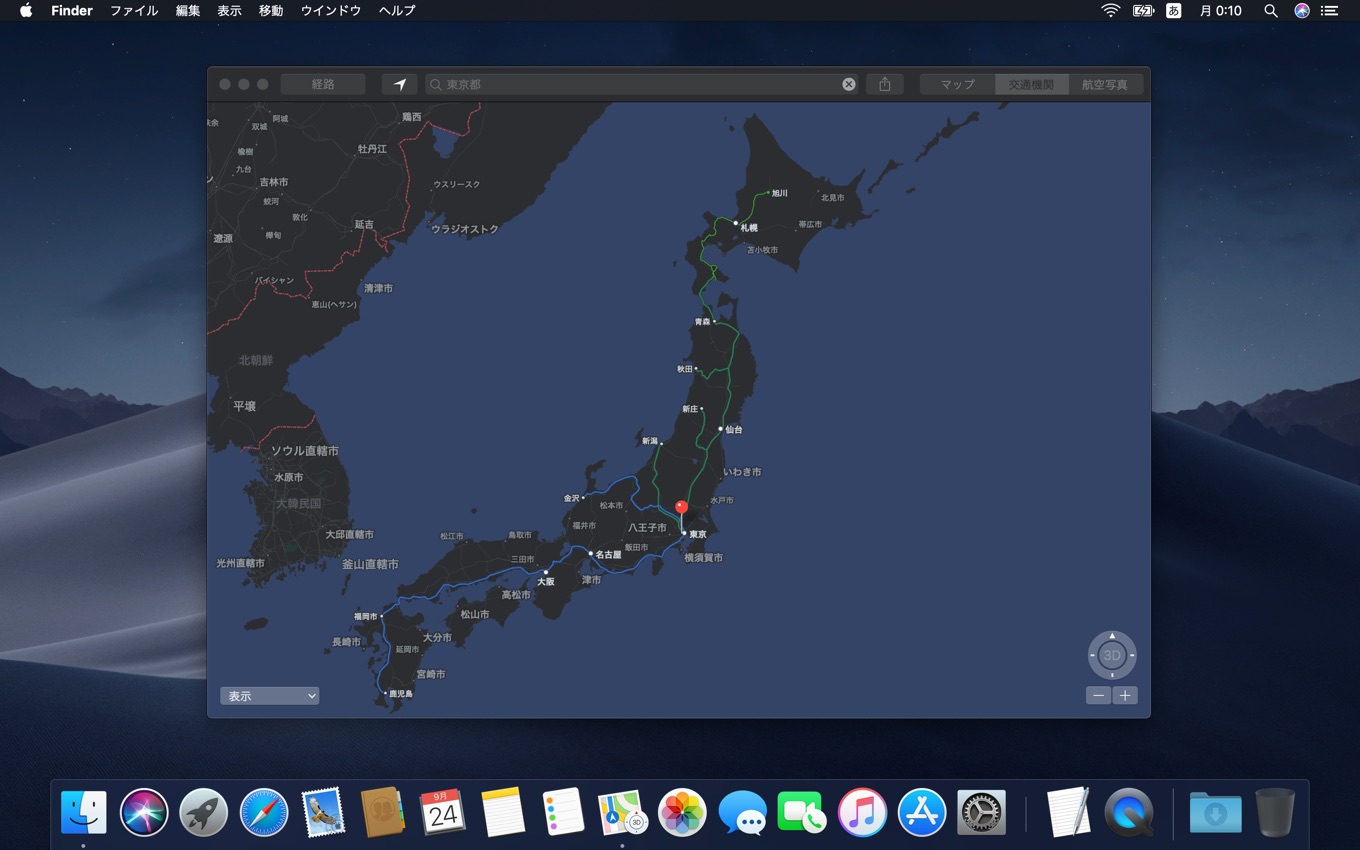Open the Downloads folder stack in Dock
Viewport: 1360px width, 850px height.
tap(1215, 812)
